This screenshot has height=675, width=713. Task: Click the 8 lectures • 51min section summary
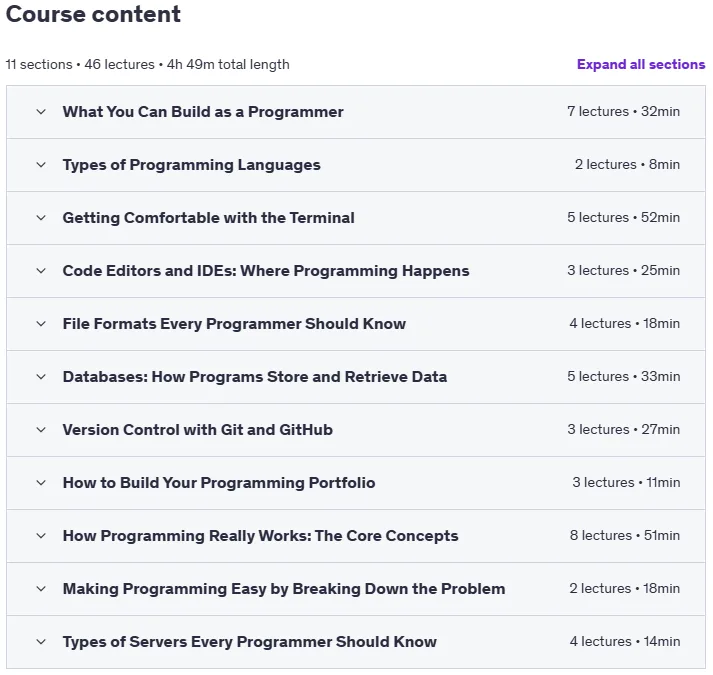[x=625, y=535]
